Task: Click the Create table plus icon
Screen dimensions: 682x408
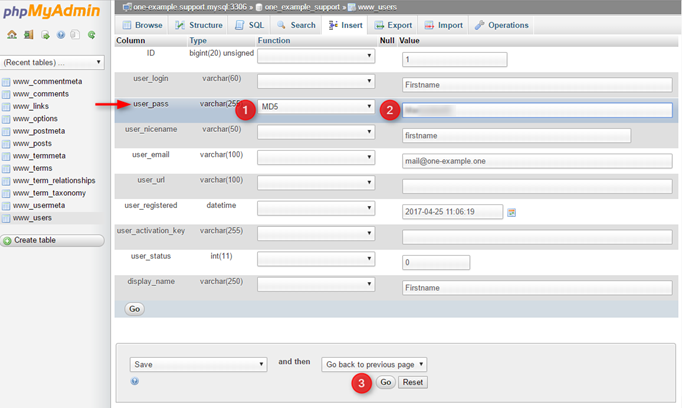Action: pyautogui.click(x=7, y=241)
